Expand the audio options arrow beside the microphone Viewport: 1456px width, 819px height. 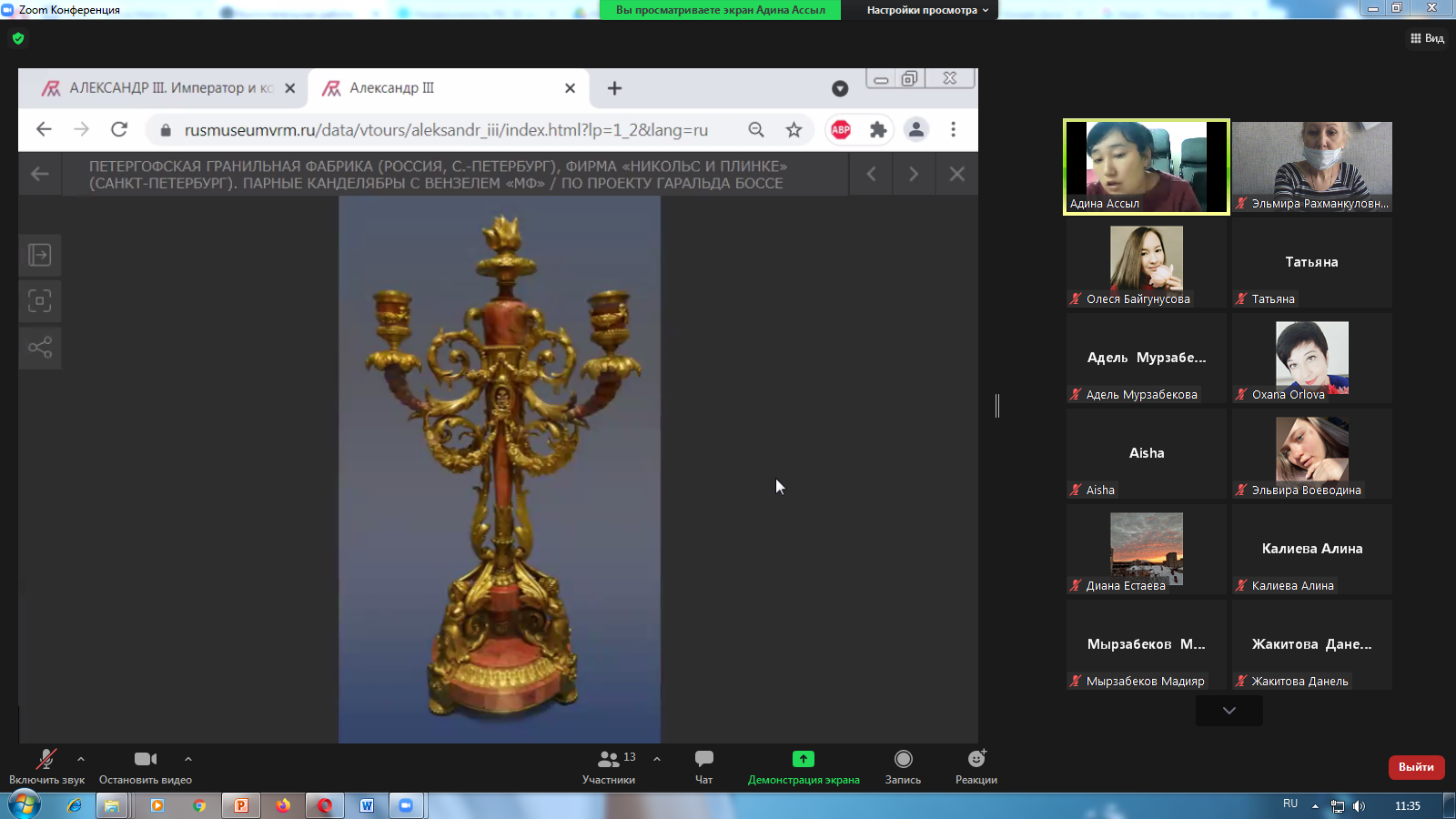[81, 759]
